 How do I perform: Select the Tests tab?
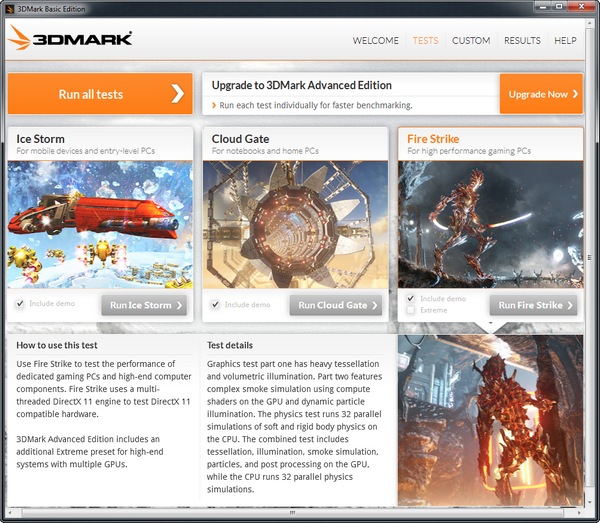(425, 41)
